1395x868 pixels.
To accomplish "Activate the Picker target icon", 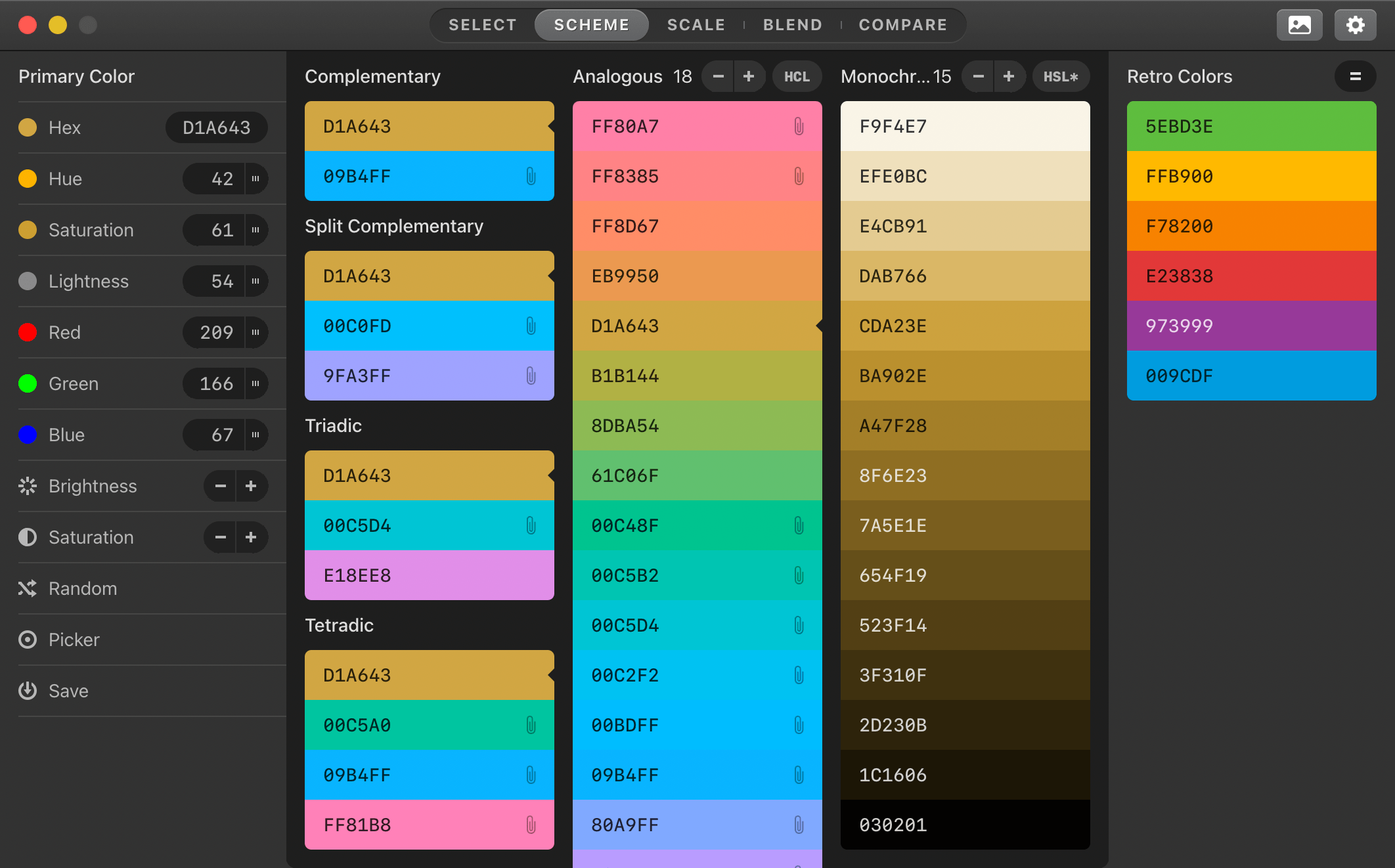I will pyautogui.click(x=28, y=640).
